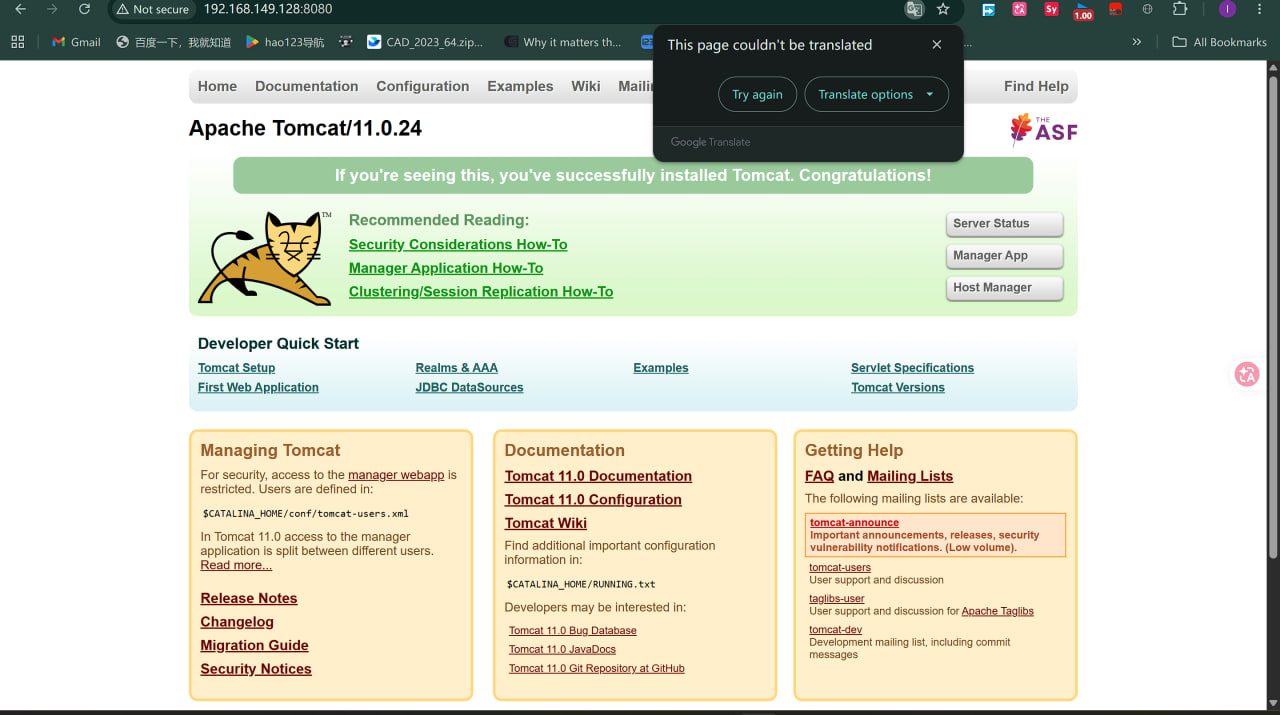The width and height of the screenshot is (1280, 715).
Task: Open the CAD_2023_64.zip bookmark
Action: click(425, 42)
